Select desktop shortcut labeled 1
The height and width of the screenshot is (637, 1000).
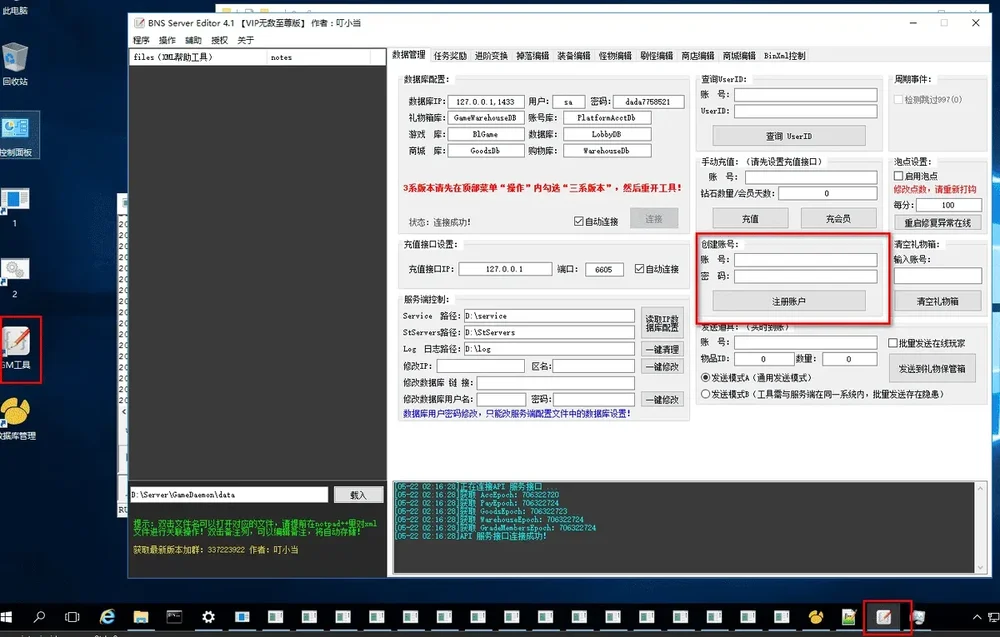click(x=15, y=207)
